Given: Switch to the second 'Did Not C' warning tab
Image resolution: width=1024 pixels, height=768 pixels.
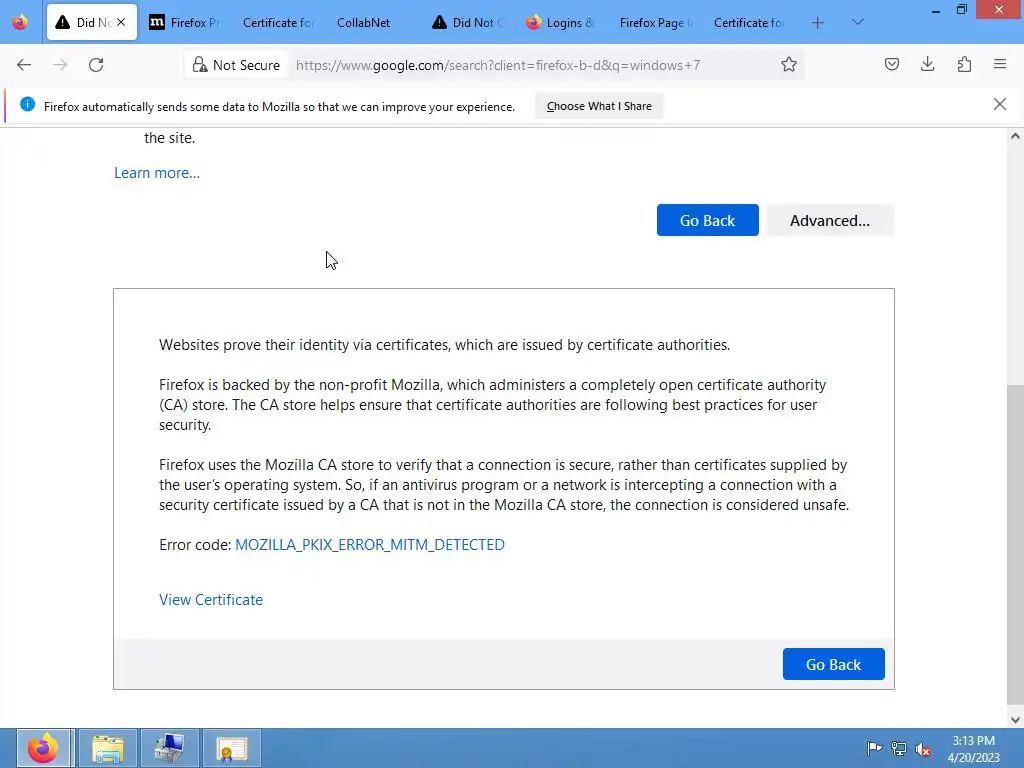Looking at the screenshot, I should click(466, 22).
